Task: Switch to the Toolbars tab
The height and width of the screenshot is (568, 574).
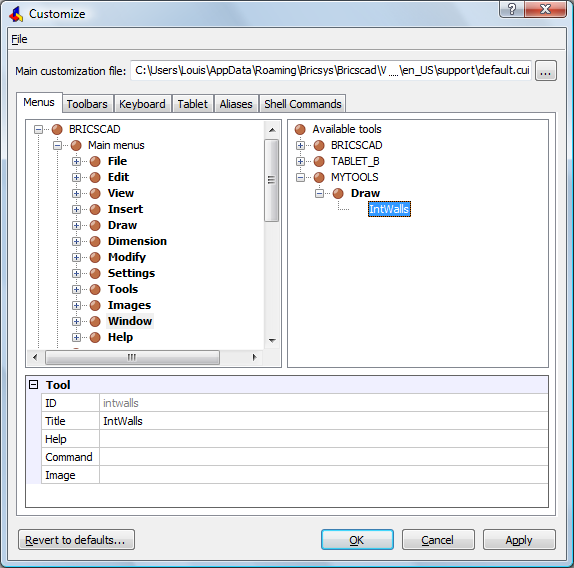Action: (x=87, y=104)
